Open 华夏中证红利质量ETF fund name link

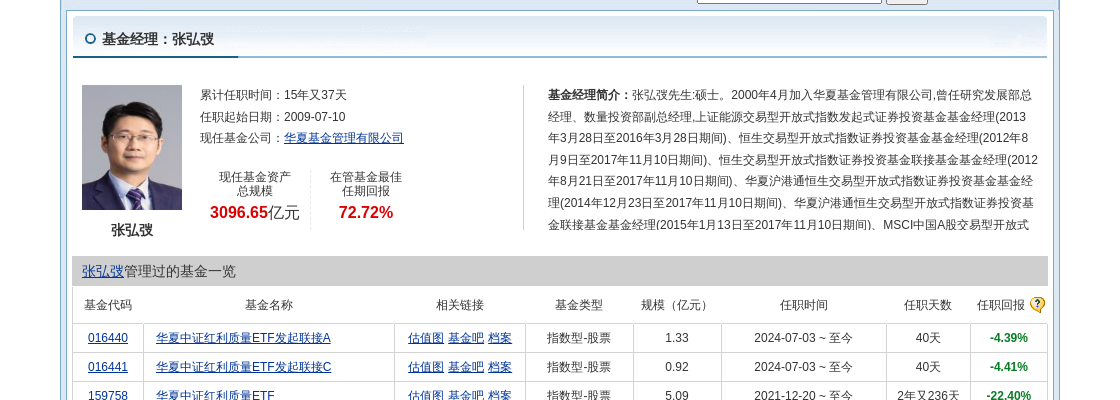click(x=215, y=395)
